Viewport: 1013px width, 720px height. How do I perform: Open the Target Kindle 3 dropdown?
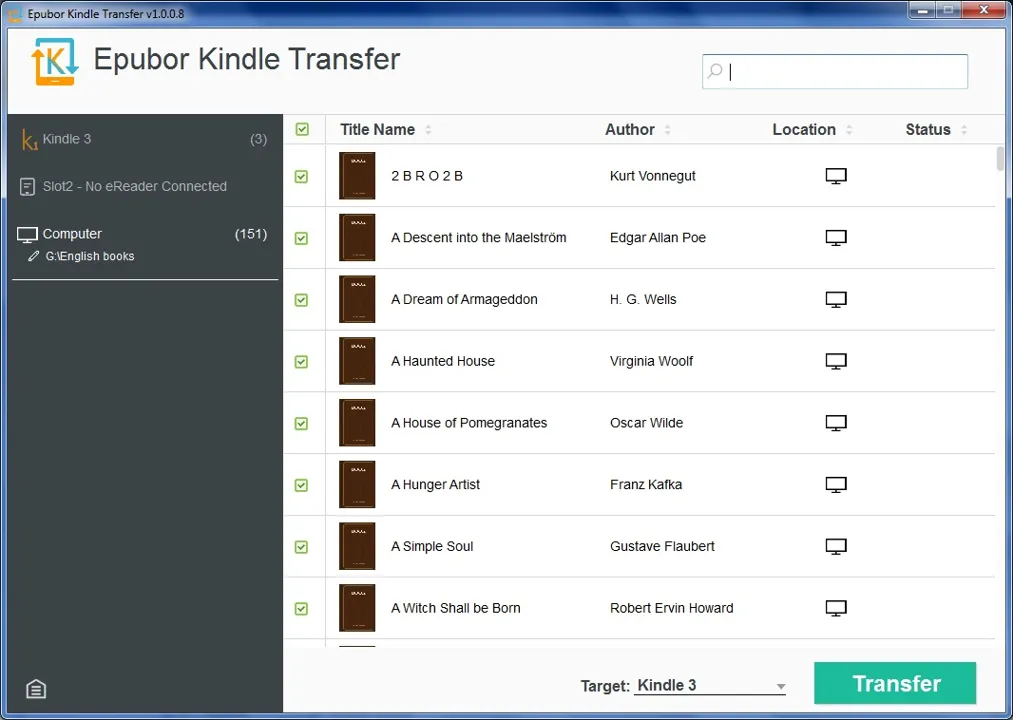coord(710,686)
